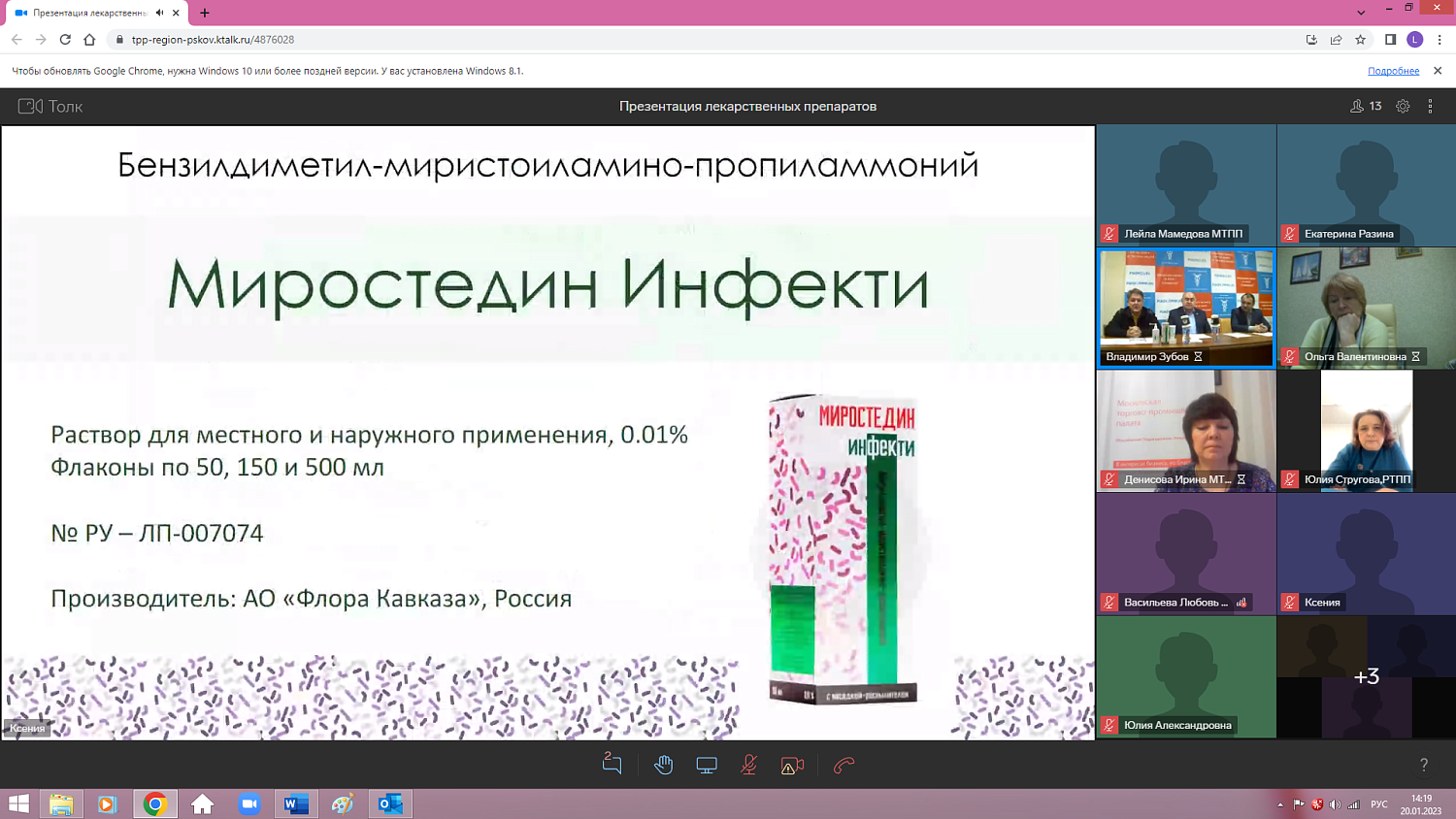Open Word from taskbar

point(296,803)
